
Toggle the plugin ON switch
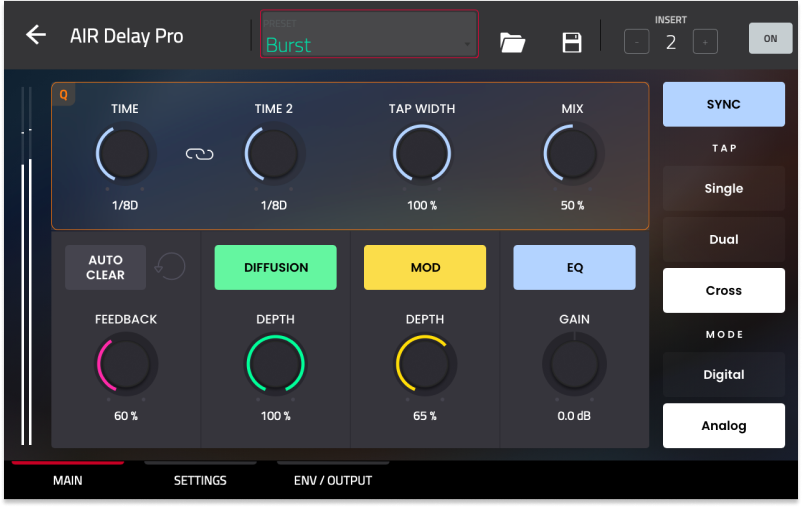pos(770,38)
